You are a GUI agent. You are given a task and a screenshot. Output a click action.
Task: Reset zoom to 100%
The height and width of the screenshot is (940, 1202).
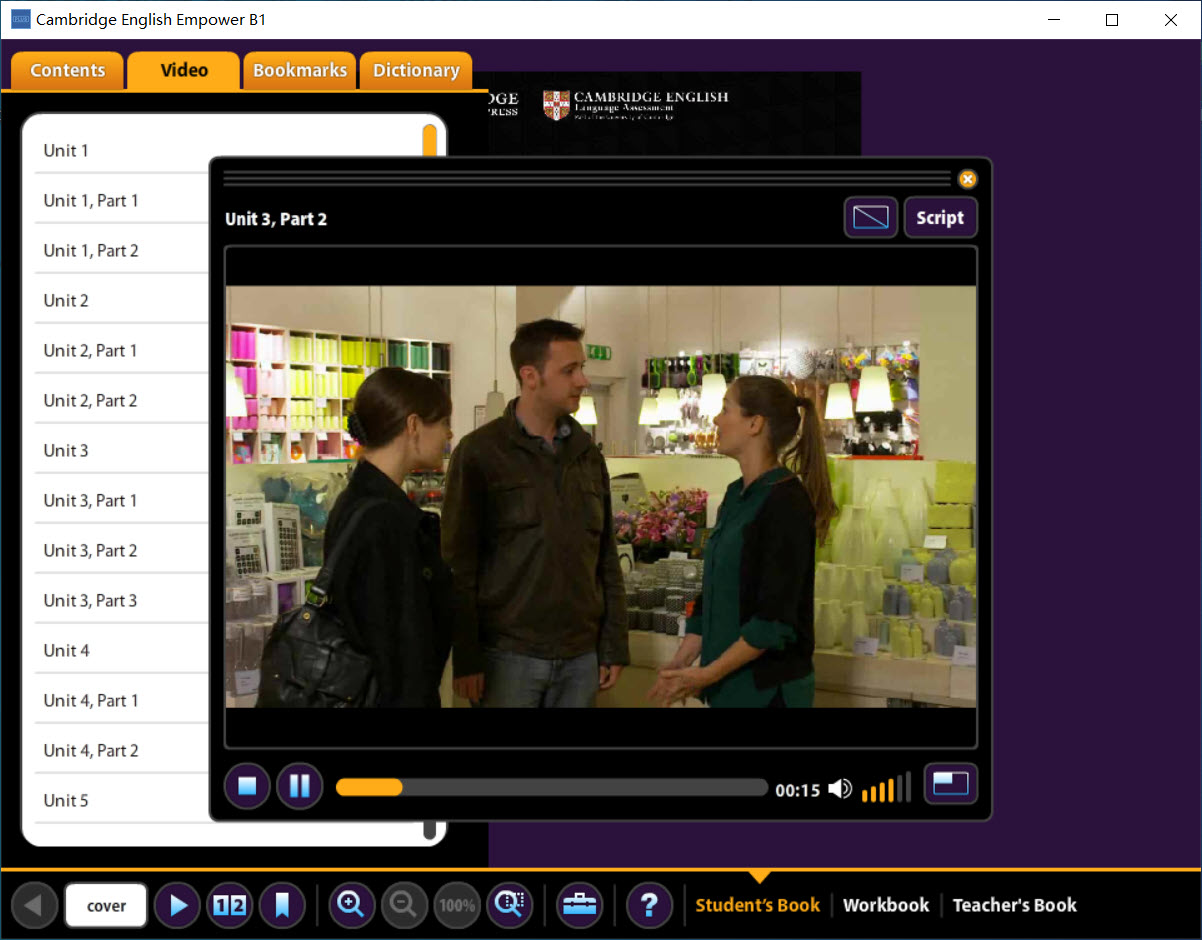(x=457, y=906)
